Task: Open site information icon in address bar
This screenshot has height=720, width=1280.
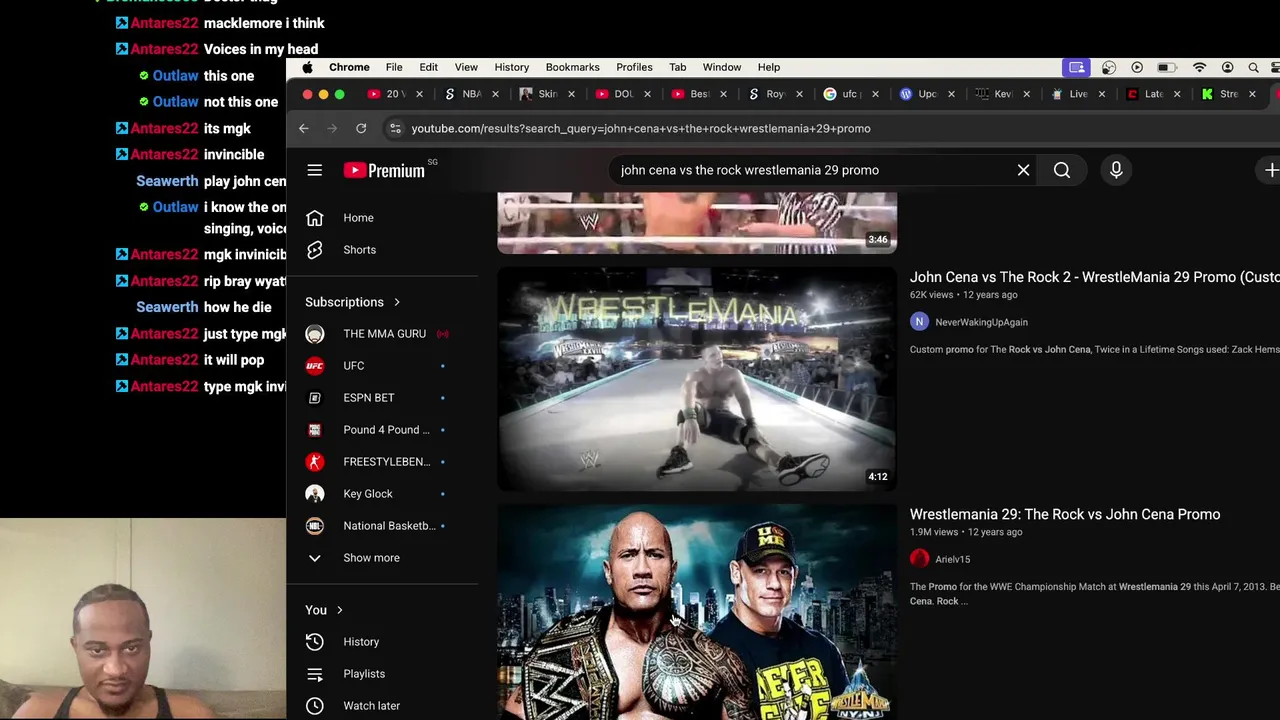Action: (x=395, y=128)
